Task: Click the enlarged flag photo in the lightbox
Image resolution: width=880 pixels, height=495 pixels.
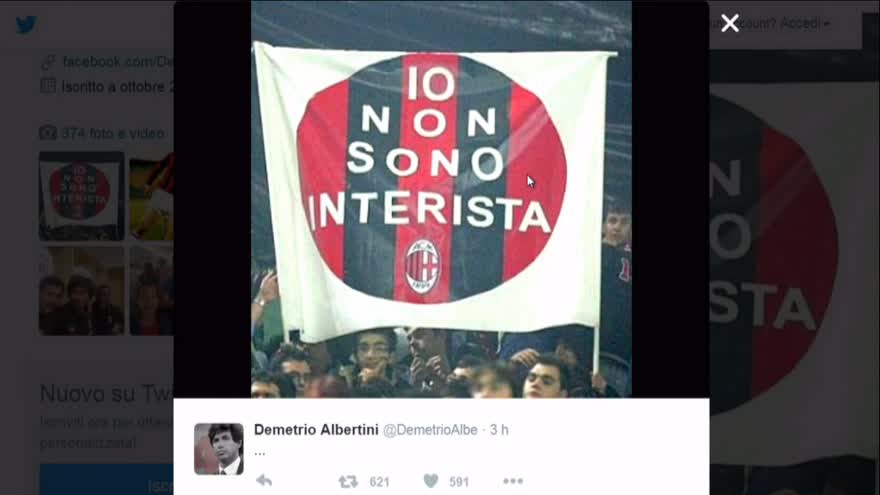Action: [441, 199]
